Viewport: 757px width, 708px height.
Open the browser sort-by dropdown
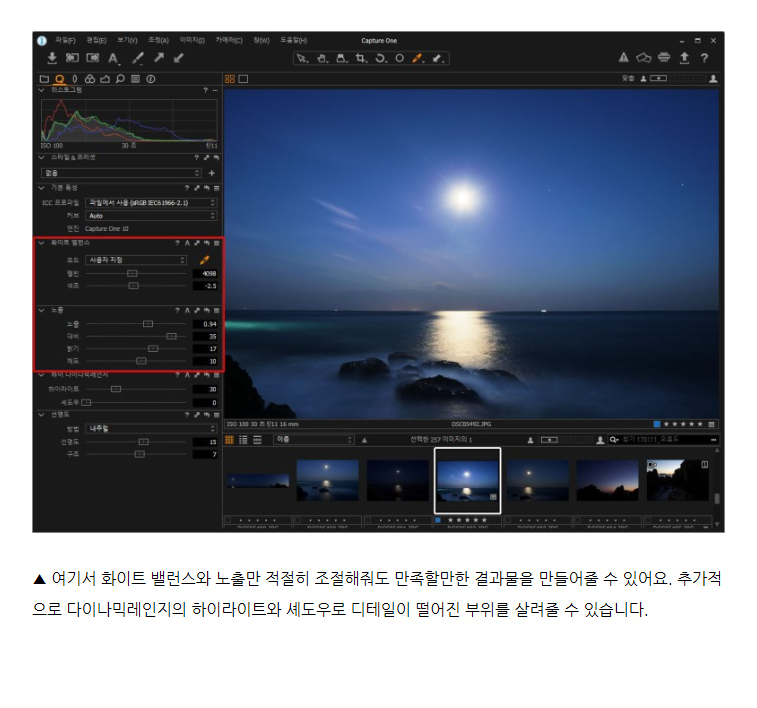tap(314, 440)
